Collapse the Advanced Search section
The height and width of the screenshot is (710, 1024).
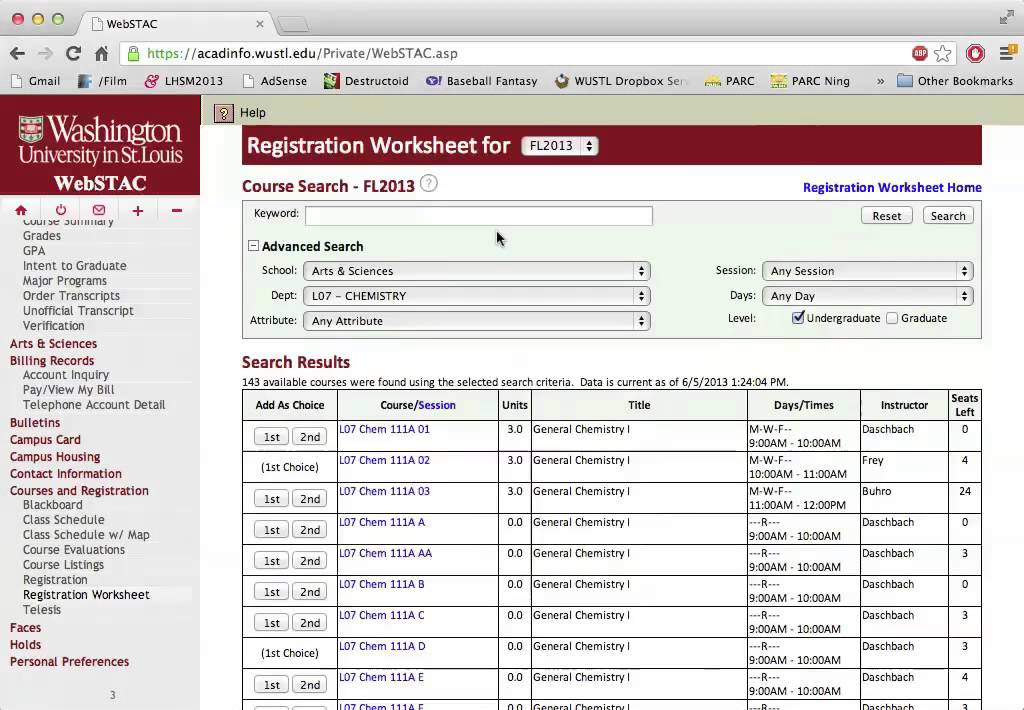coord(253,246)
